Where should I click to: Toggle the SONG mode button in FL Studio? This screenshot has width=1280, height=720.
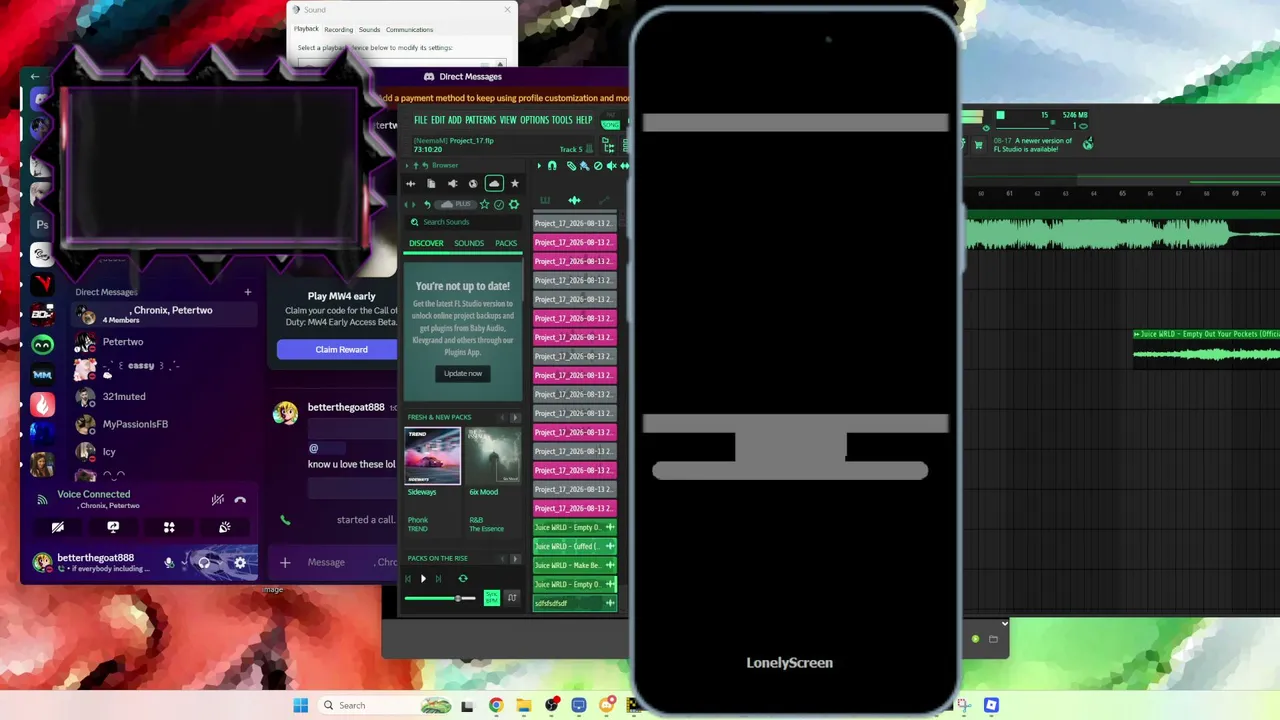(x=610, y=124)
